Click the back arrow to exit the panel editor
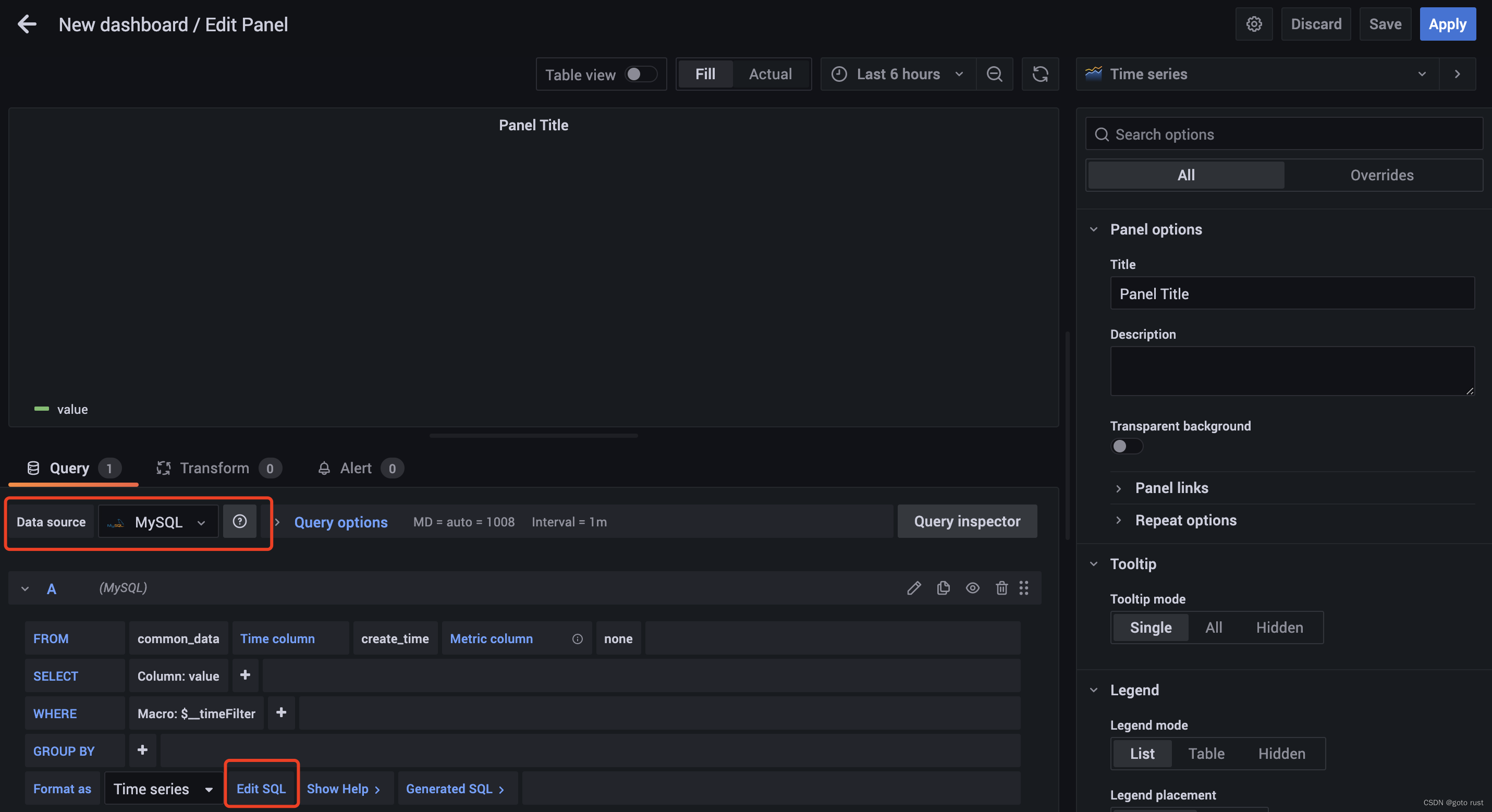The image size is (1492, 812). [27, 24]
